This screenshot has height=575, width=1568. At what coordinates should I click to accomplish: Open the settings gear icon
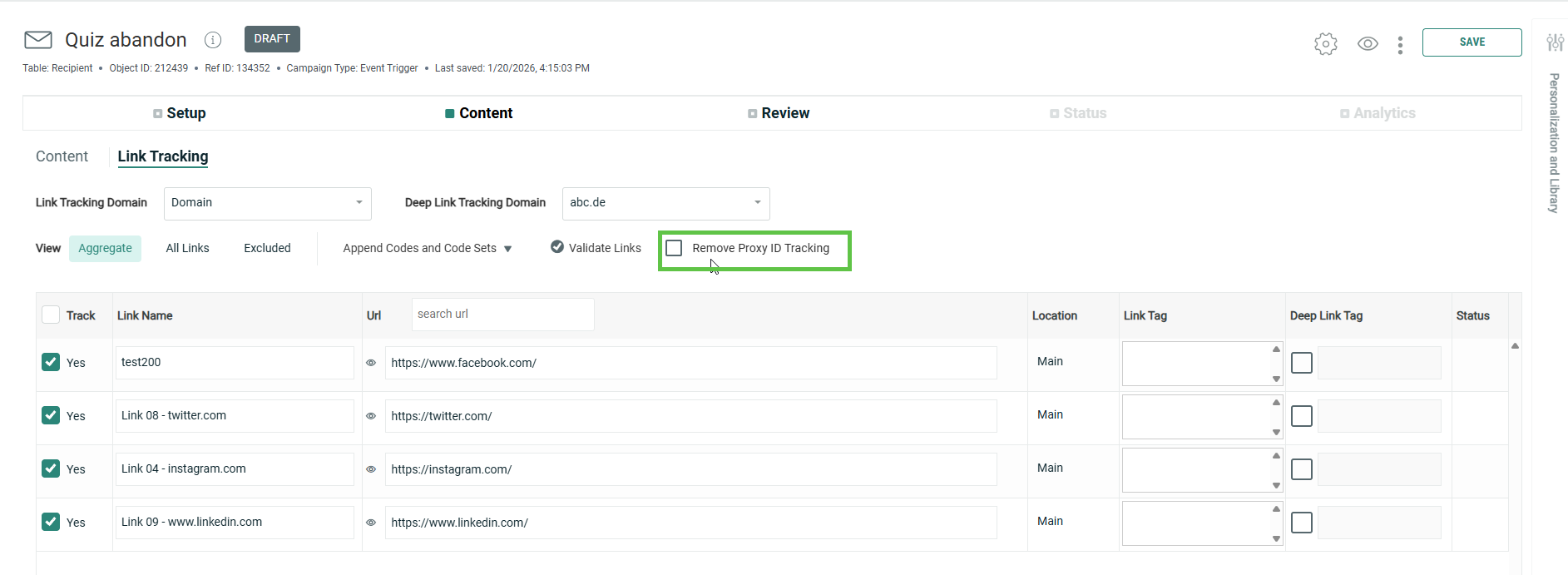[x=1325, y=43]
